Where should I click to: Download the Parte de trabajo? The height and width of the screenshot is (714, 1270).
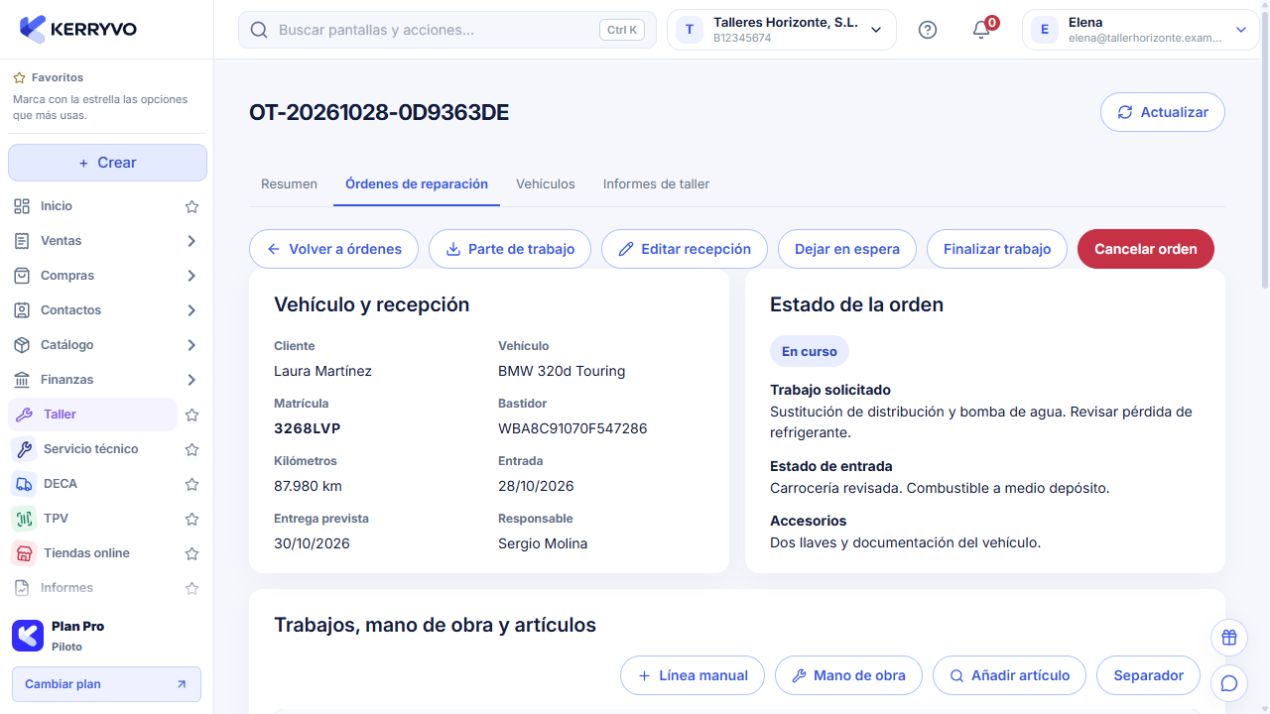pyautogui.click(x=510, y=249)
